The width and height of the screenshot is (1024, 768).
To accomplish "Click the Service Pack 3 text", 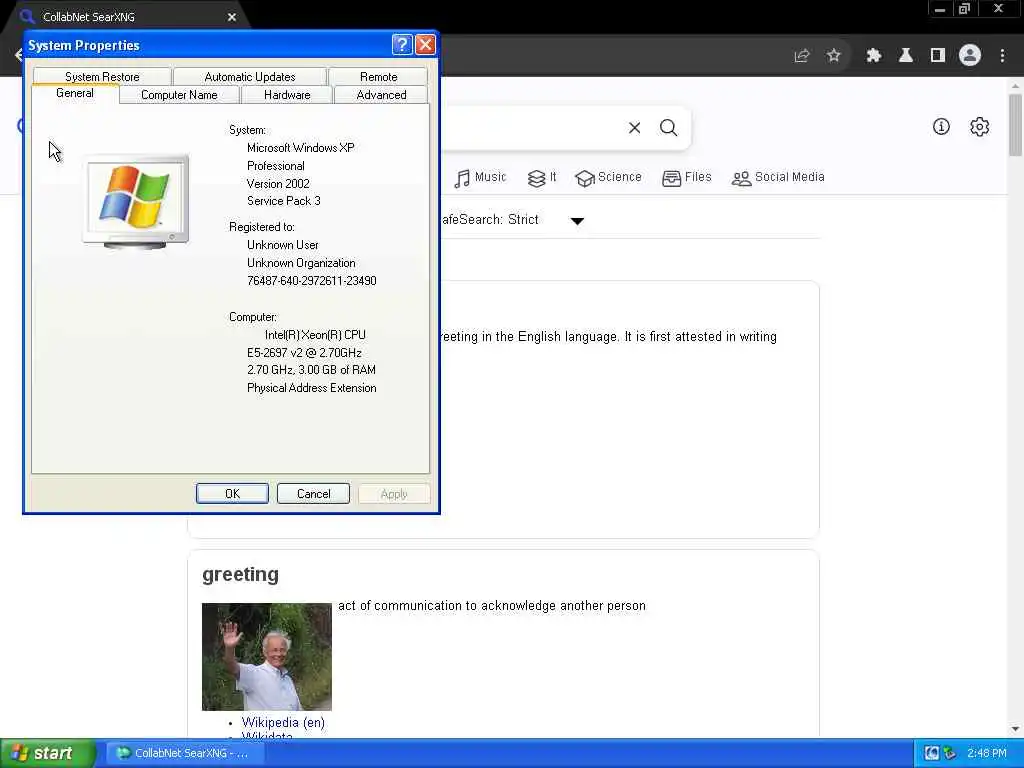I will pos(283,201).
